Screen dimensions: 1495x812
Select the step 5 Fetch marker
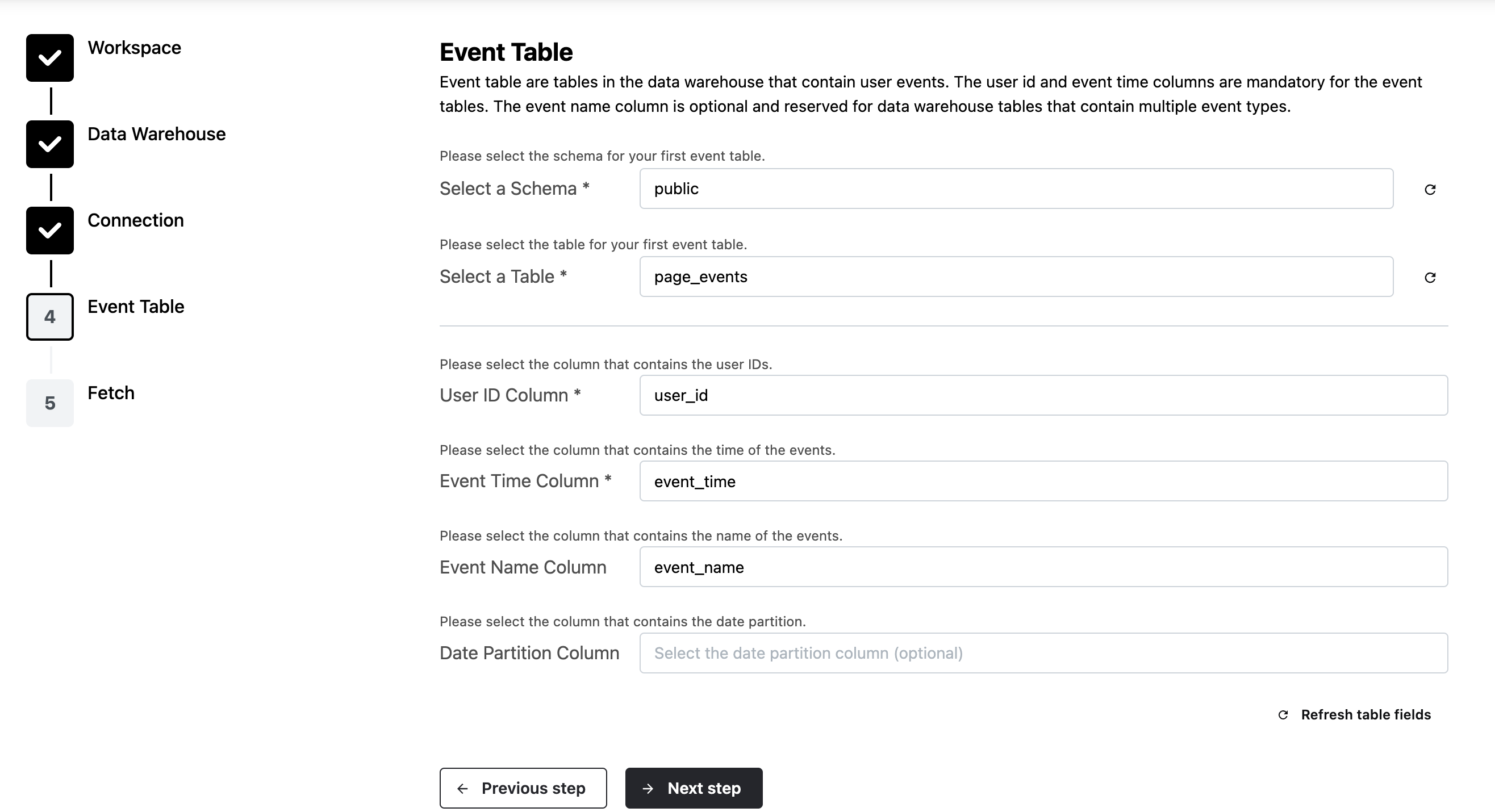pyautogui.click(x=50, y=403)
